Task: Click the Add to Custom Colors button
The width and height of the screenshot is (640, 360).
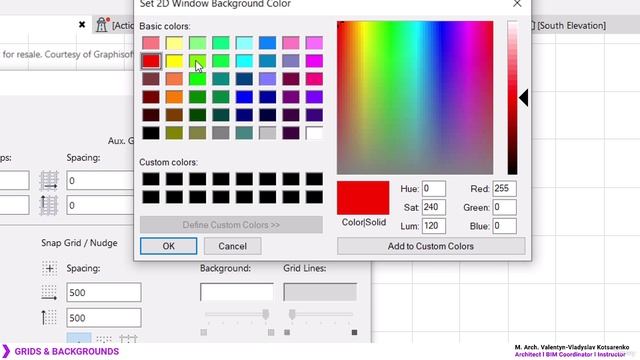Action: tap(431, 246)
